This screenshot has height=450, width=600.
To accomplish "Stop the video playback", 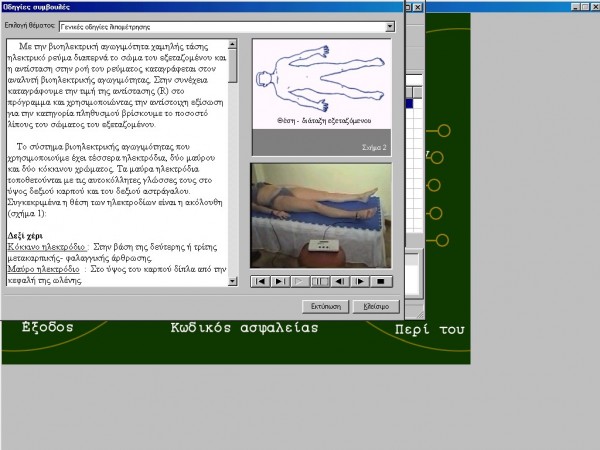I will (x=381, y=282).
